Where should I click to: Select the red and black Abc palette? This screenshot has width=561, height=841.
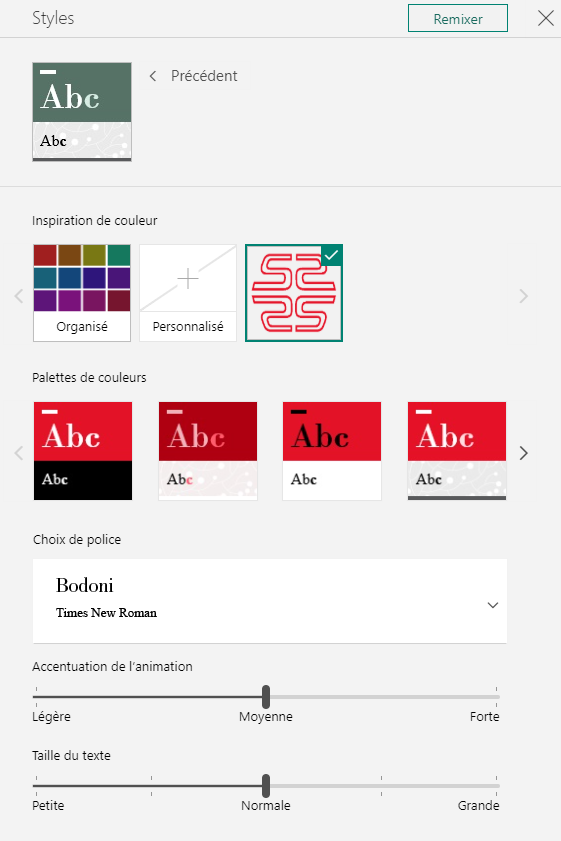click(83, 451)
